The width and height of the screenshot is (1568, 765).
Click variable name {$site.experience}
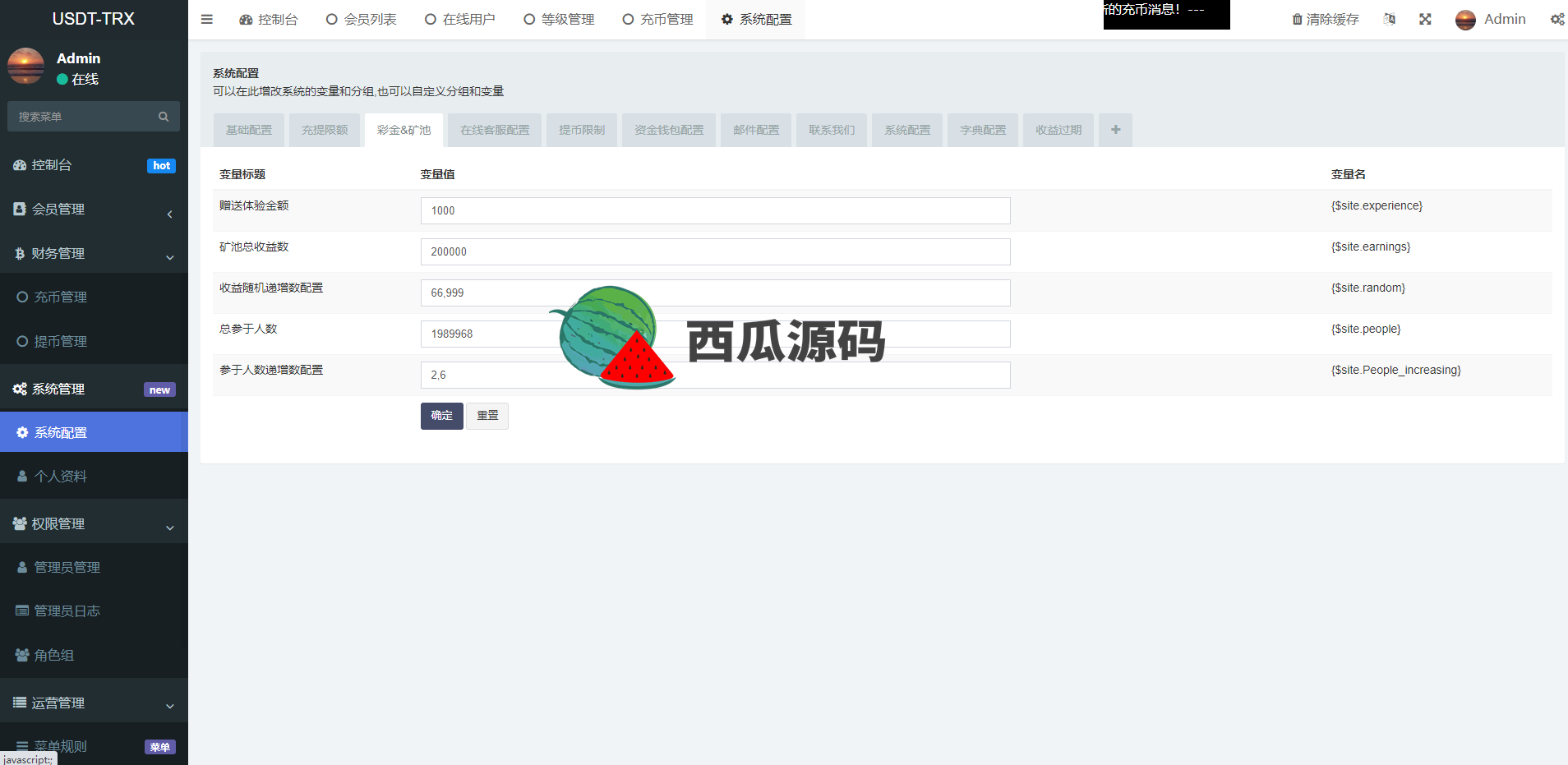[x=1377, y=205]
